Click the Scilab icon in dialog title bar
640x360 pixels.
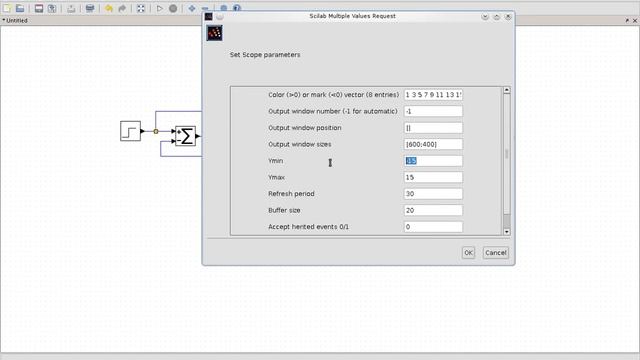[209, 16]
